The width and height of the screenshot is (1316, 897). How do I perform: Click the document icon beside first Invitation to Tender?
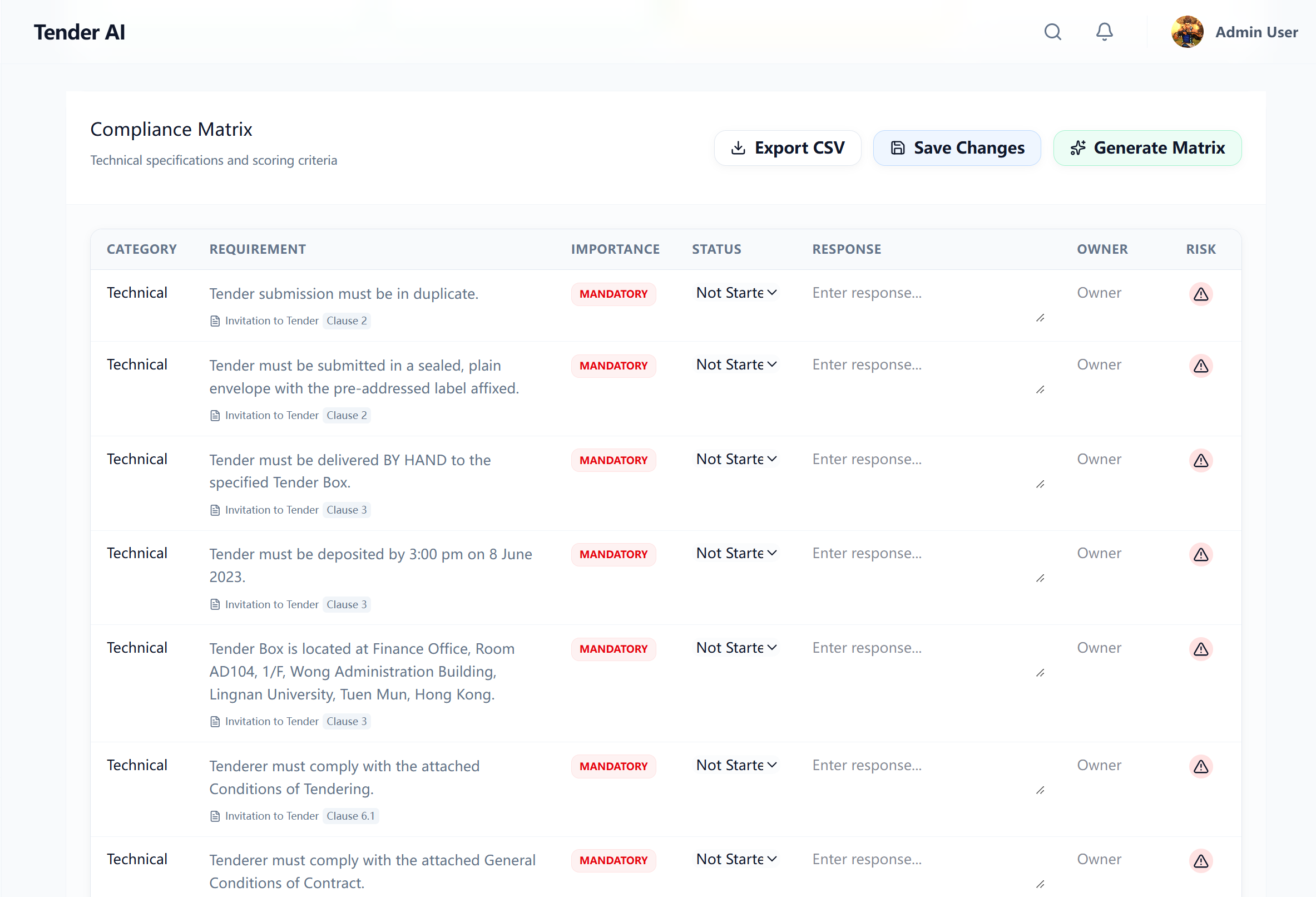pos(215,320)
